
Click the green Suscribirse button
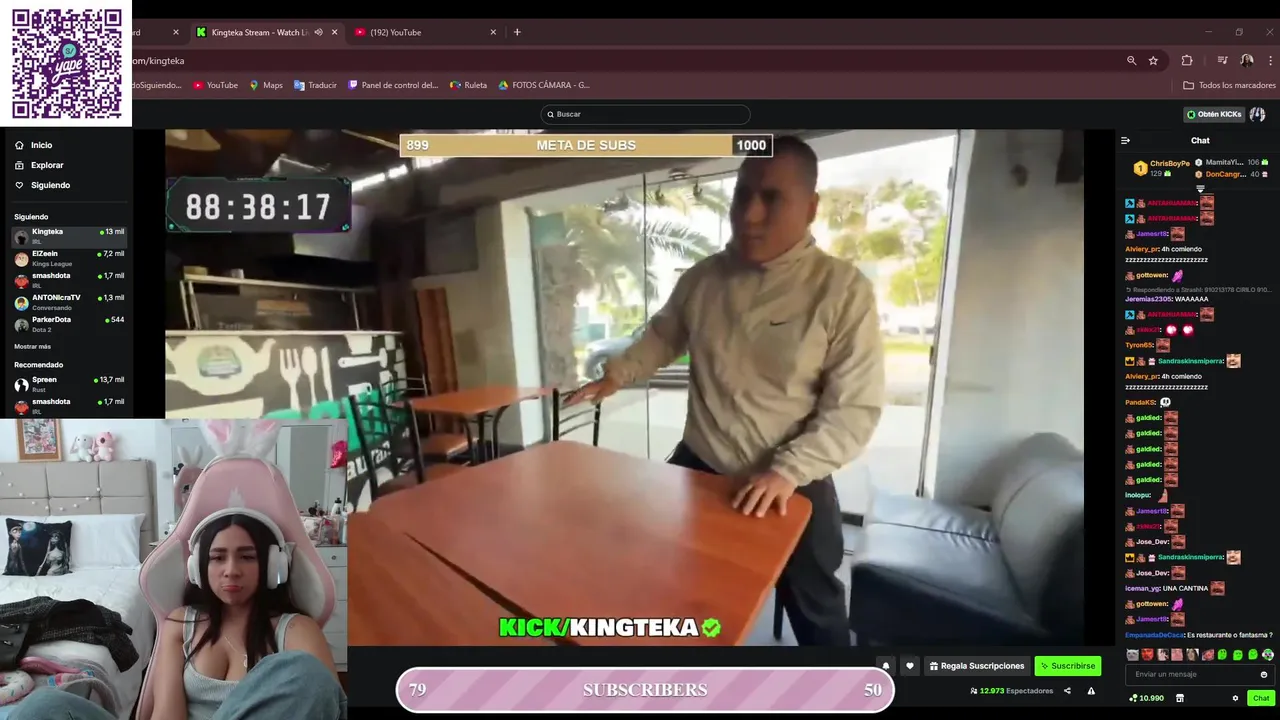click(x=1067, y=666)
